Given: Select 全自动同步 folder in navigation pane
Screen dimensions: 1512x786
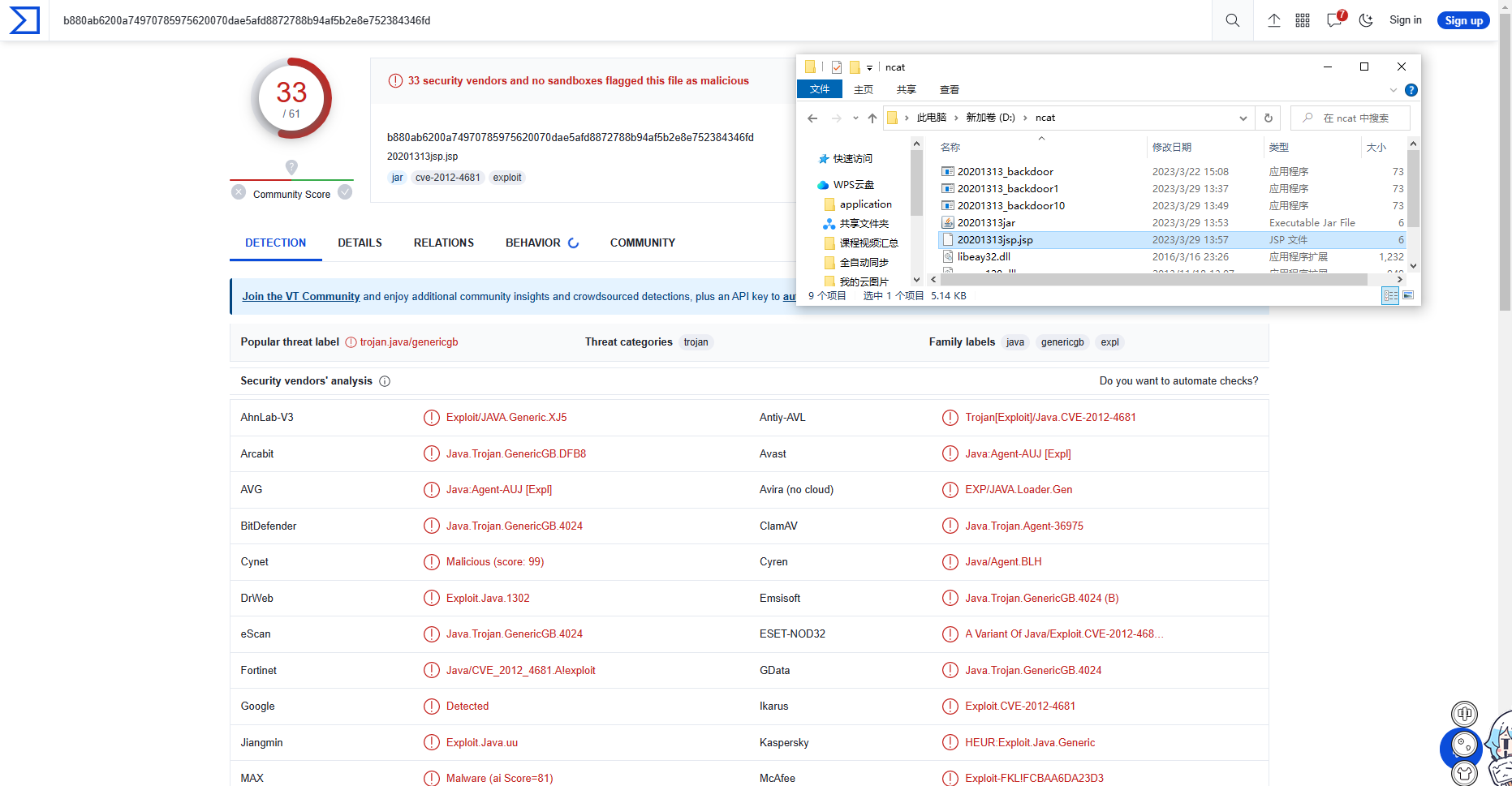Looking at the screenshot, I should [x=864, y=263].
